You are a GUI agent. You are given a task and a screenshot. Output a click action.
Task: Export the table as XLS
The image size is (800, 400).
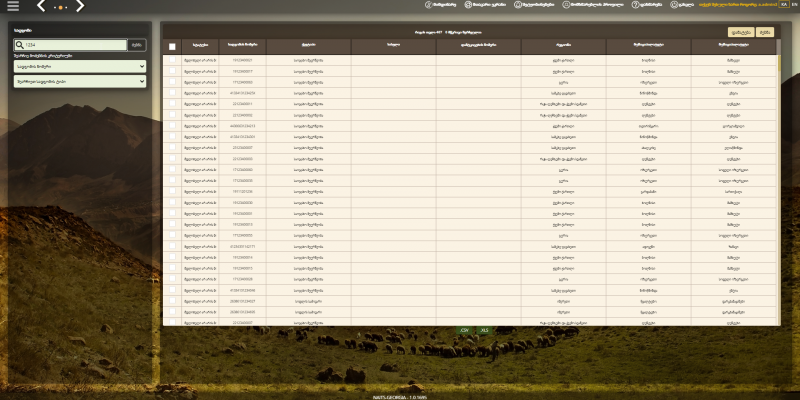coord(484,330)
